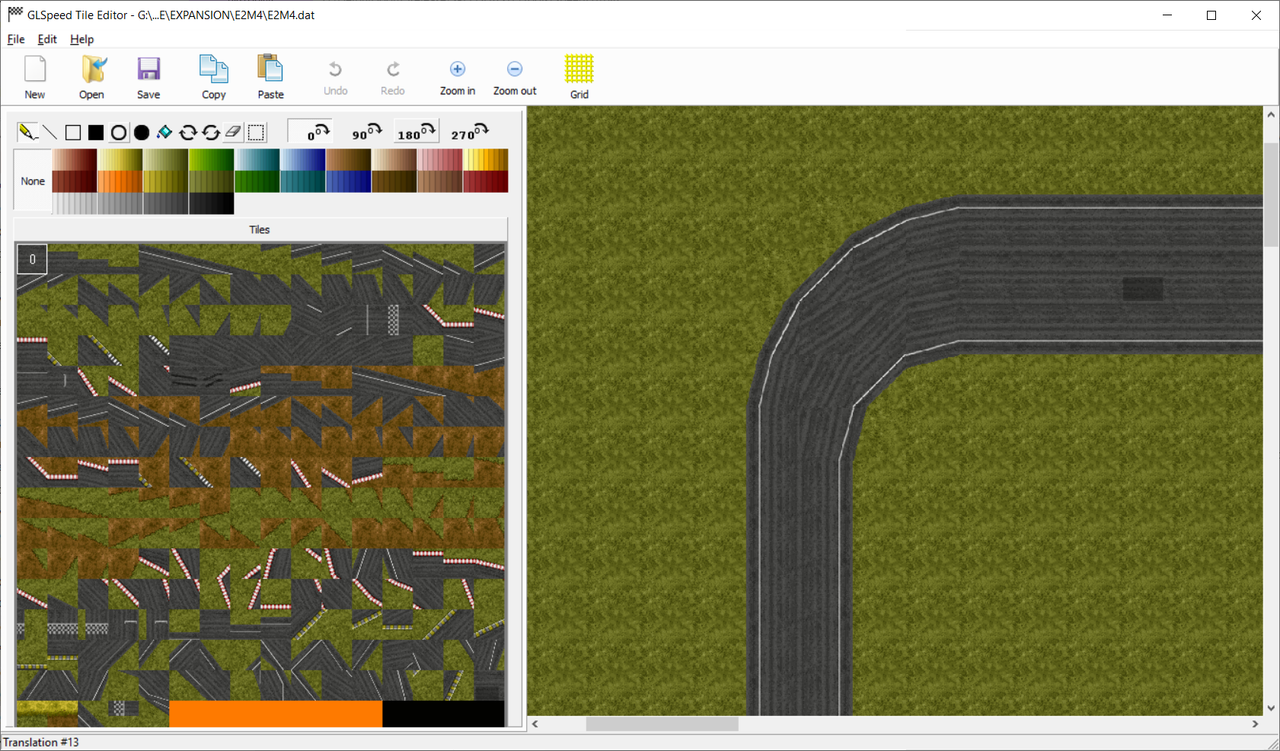This screenshot has height=751, width=1280.
Task: Select the pencil drawing tool
Action: (x=27, y=131)
